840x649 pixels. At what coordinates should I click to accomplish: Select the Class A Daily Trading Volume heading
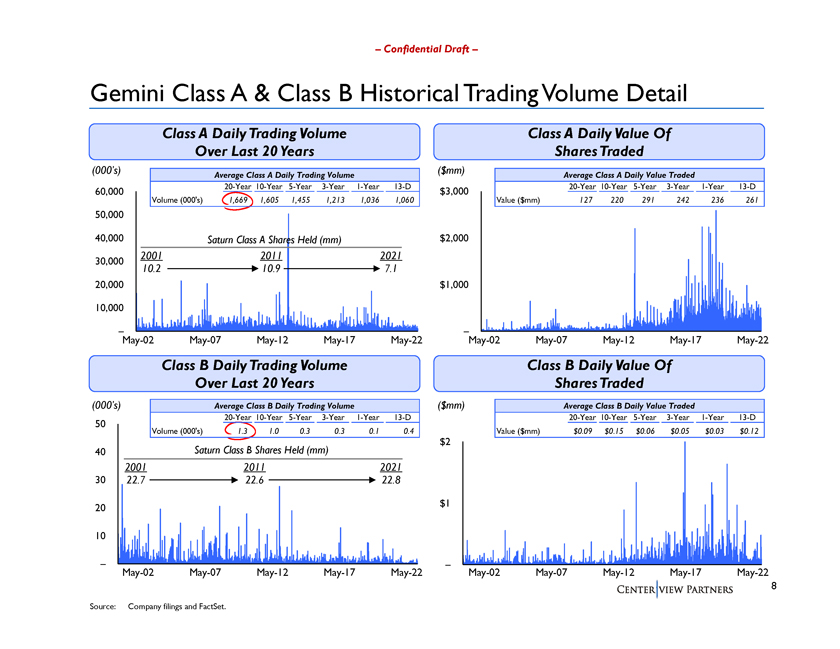click(x=254, y=142)
